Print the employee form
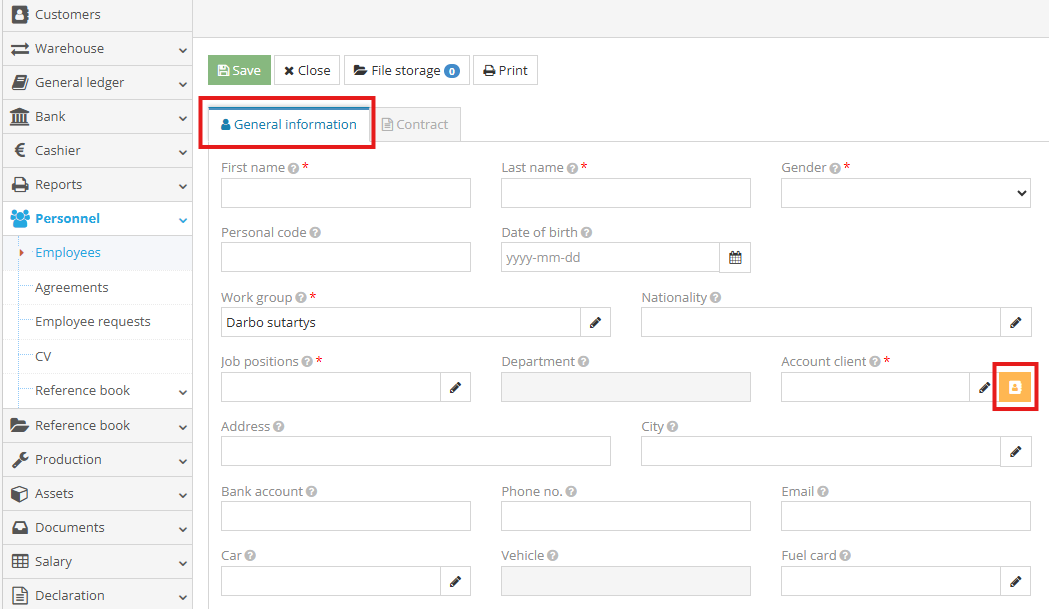1049x609 pixels. [x=505, y=71]
